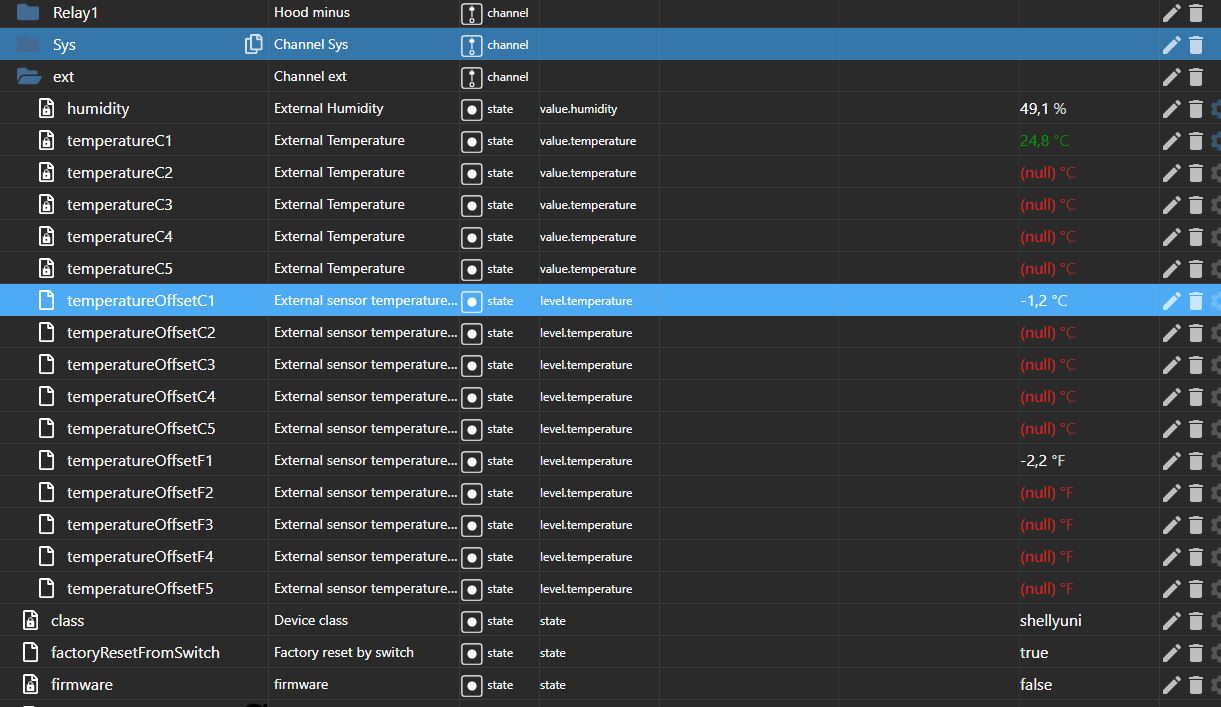Screen dimensions: 1221x707
Task: Click Factory reset by switch name
Action: coord(344,652)
